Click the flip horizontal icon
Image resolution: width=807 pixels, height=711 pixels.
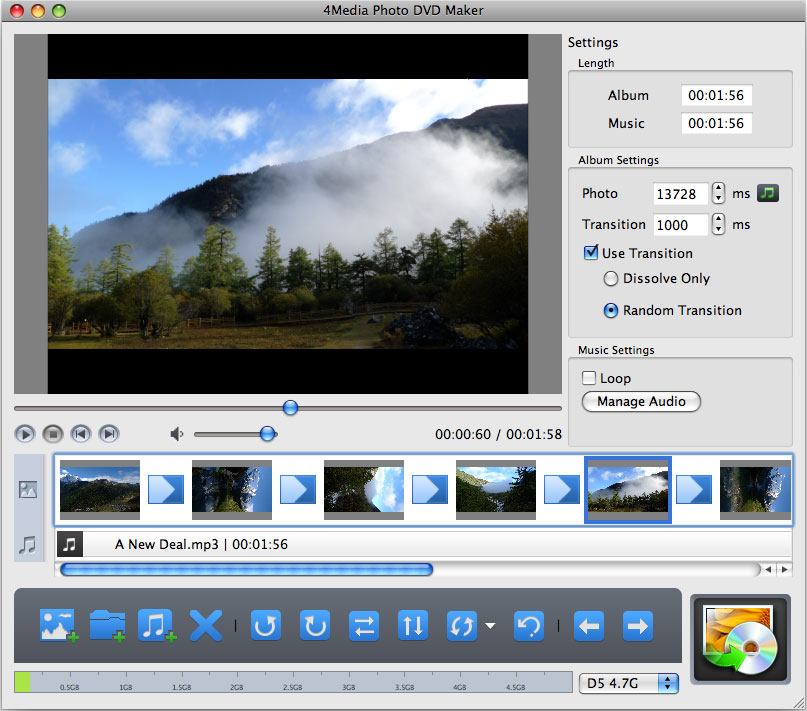click(363, 626)
